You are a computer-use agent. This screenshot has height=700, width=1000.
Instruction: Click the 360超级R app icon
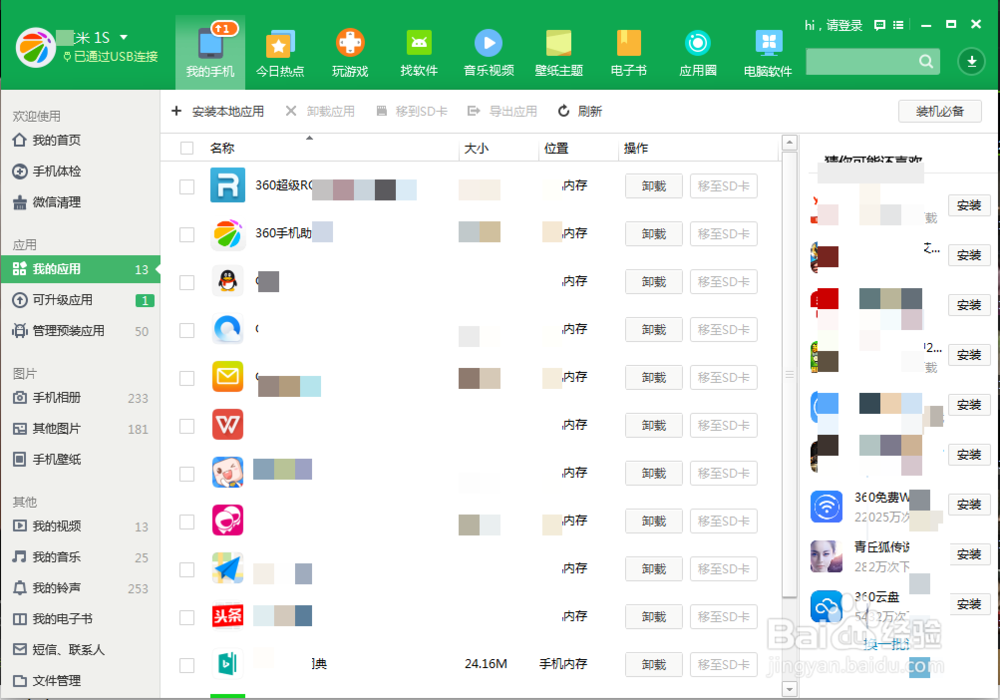pos(228,185)
